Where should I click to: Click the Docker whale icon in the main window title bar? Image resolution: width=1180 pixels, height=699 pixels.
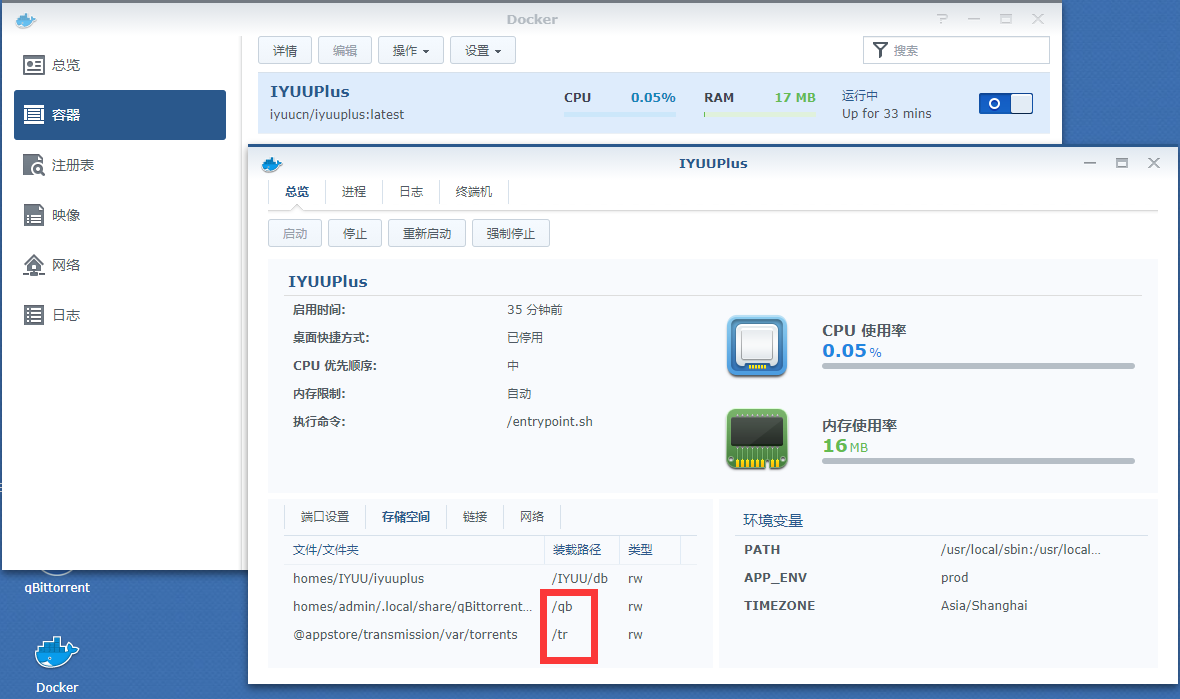(x=26, y=20)
